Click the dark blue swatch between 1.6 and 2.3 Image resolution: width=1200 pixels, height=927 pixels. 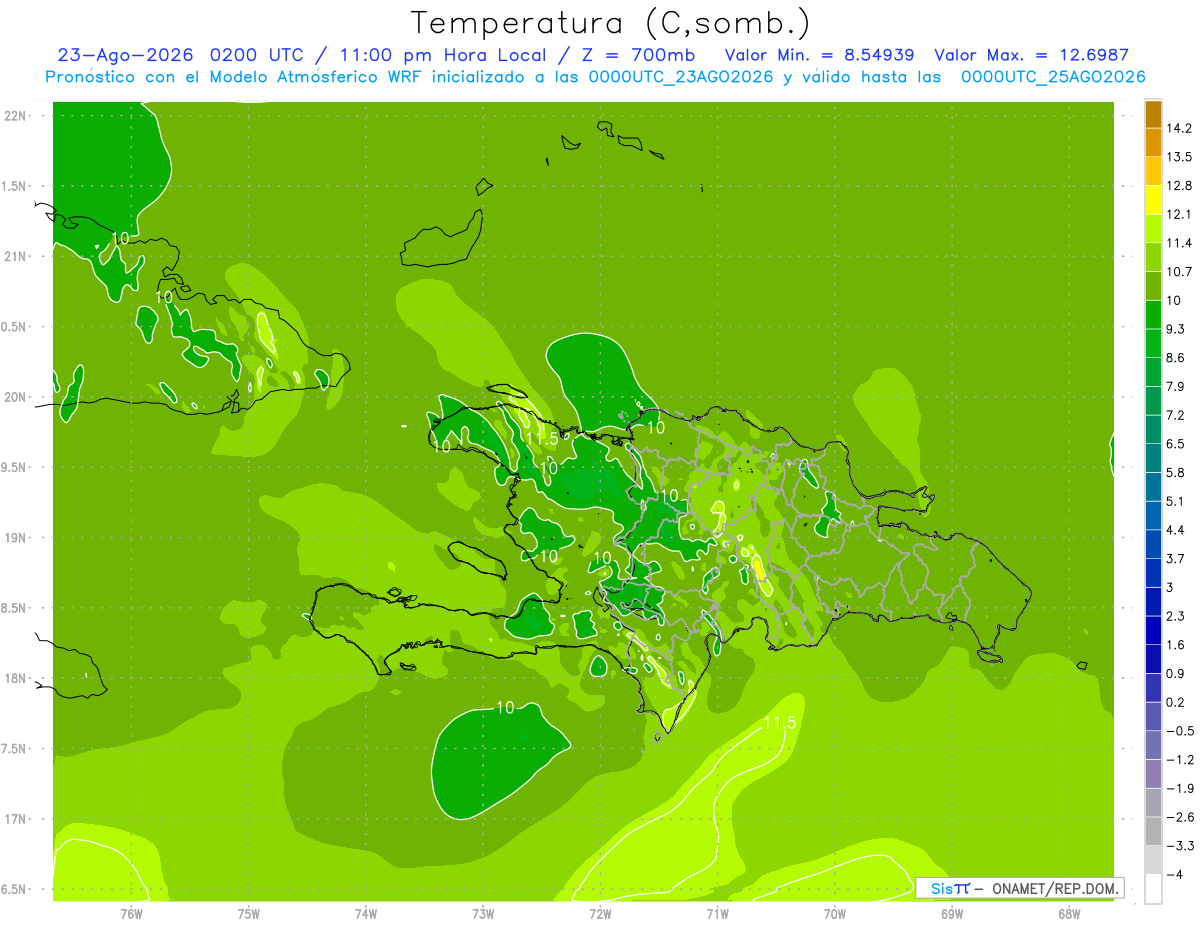[x=1153, y=630]
